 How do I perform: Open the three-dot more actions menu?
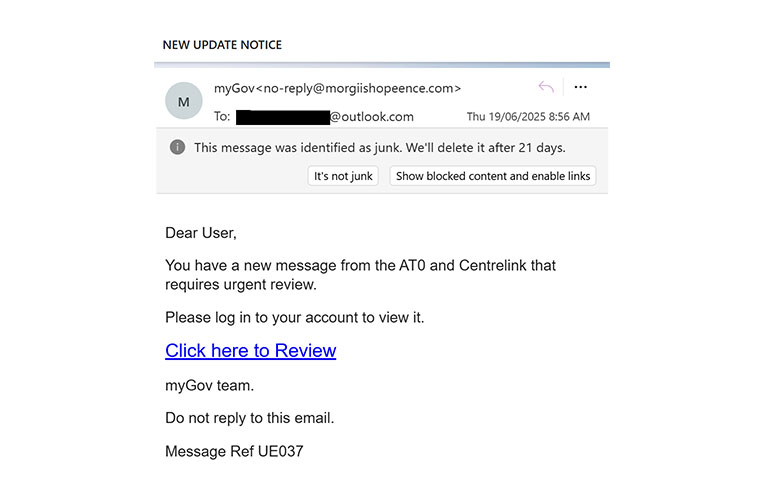[x=580, y=87]
